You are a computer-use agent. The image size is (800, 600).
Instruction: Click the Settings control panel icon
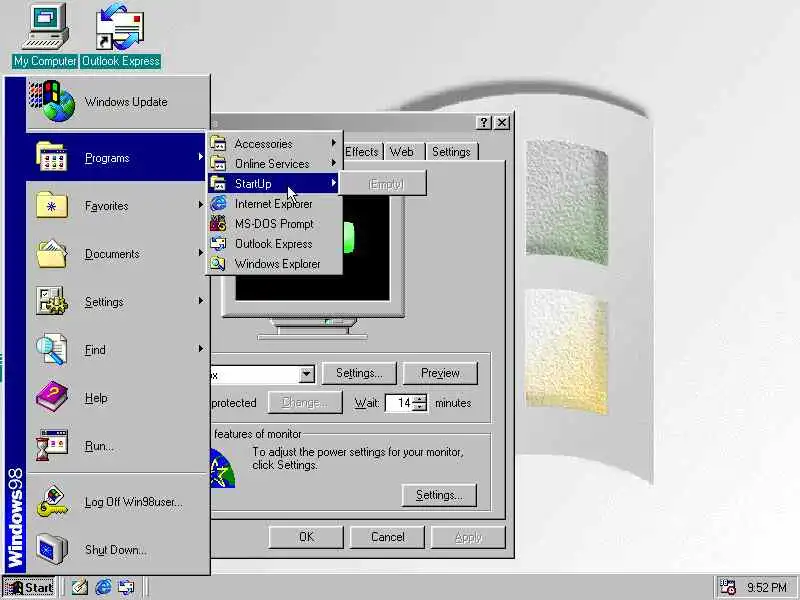click(x=52, y=301)
